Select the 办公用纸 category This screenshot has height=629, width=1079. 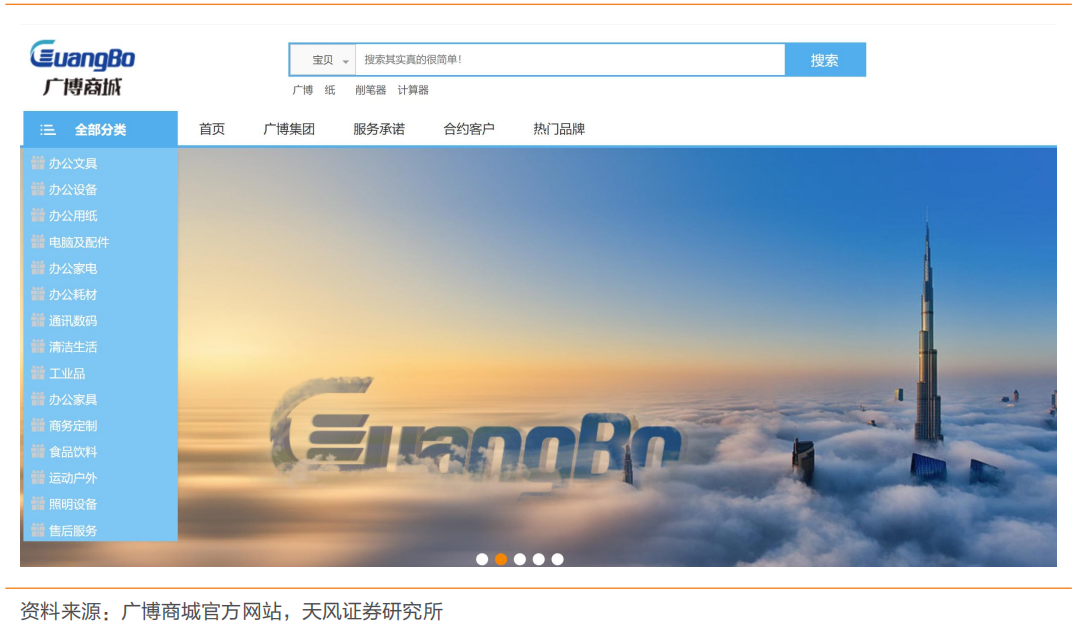point(73,216)
